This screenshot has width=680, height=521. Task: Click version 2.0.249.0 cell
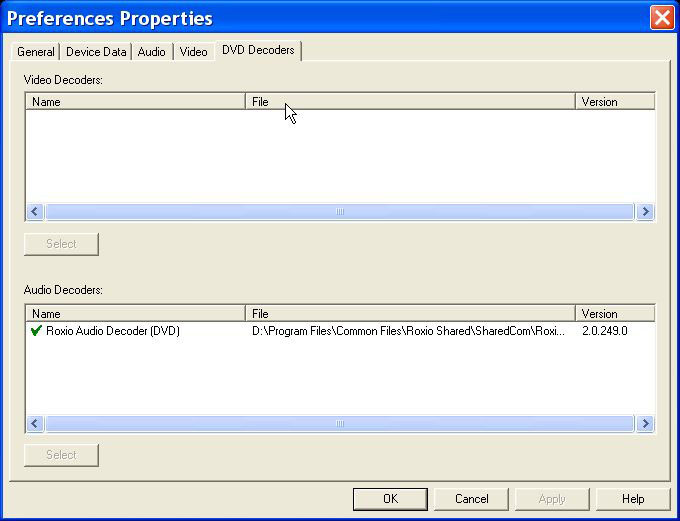pos(605,331)
